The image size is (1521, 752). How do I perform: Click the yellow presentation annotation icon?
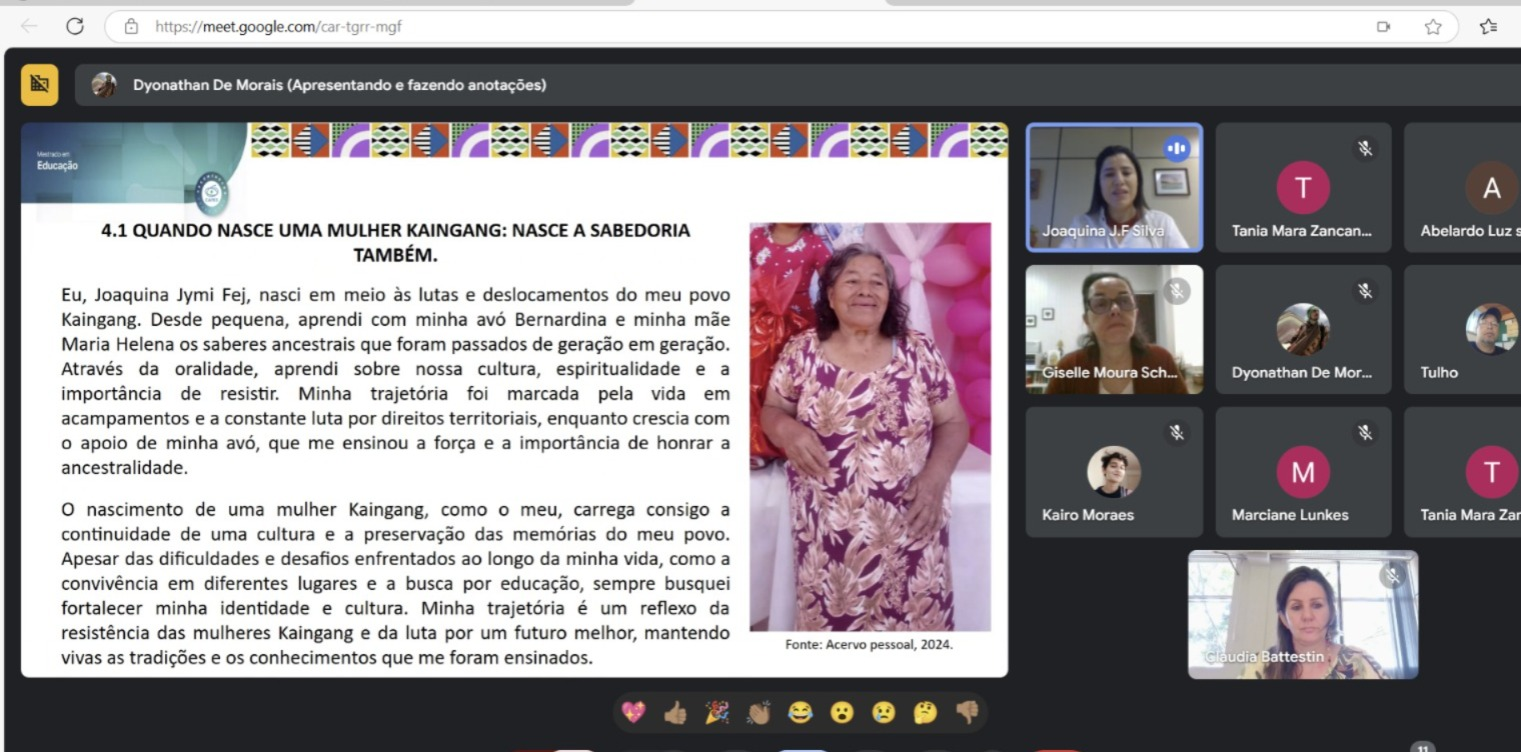click(x=39, y=85)
